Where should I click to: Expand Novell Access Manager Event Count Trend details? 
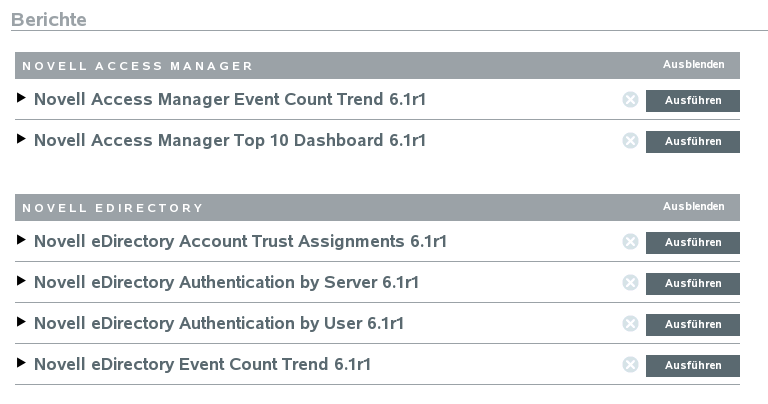tap(22, 99)
